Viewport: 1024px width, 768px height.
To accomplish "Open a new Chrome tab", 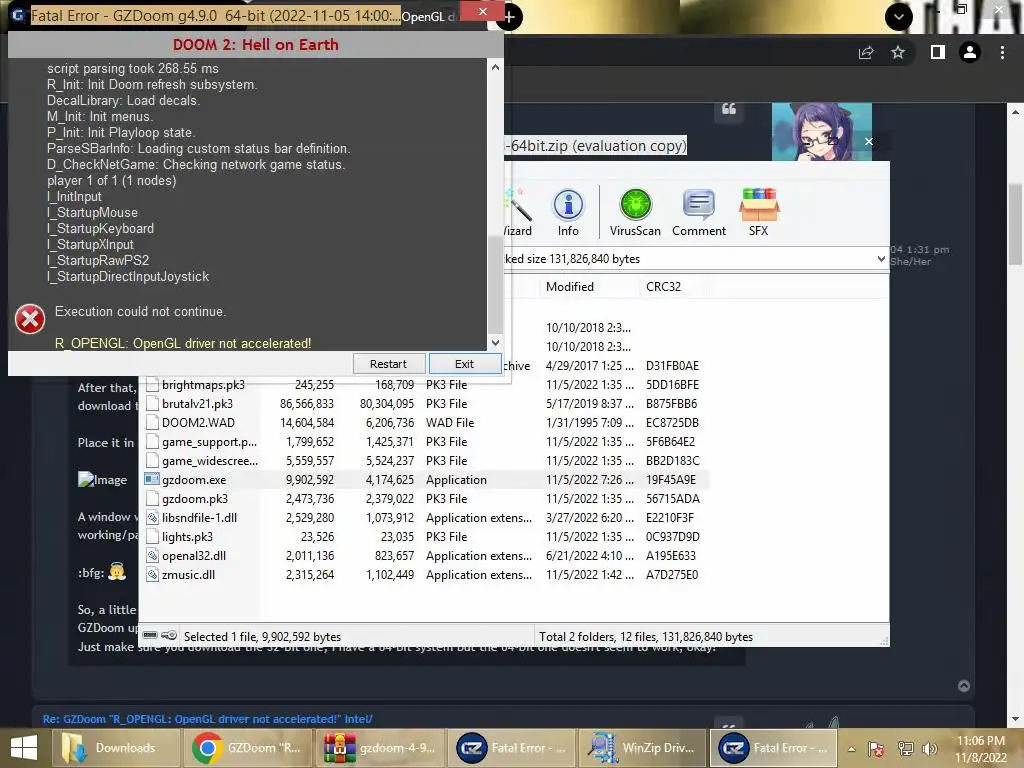I will (x=510, y=17).
